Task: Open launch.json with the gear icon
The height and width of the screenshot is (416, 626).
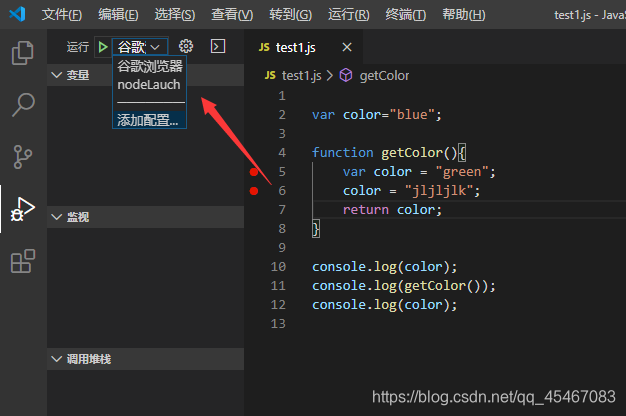Action: pos(186,46)
